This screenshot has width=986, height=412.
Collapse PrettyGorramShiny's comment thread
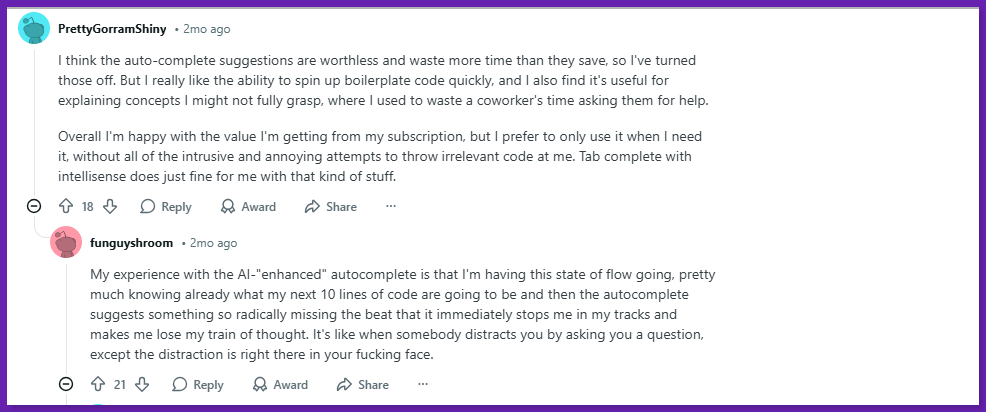click(34, 206)
